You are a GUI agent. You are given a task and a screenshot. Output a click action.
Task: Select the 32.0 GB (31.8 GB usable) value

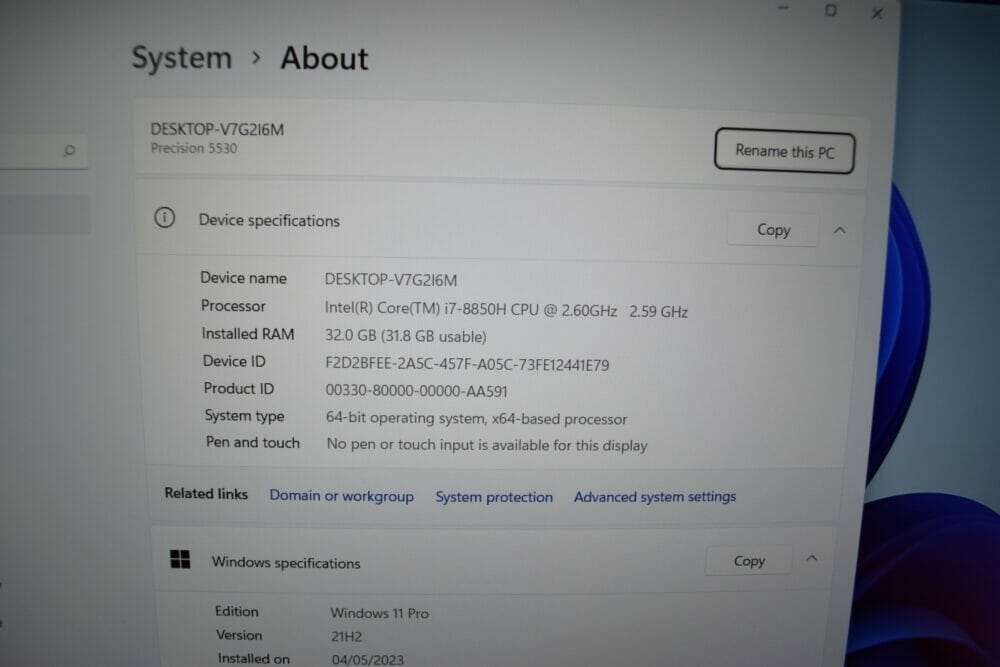point(406,335)
